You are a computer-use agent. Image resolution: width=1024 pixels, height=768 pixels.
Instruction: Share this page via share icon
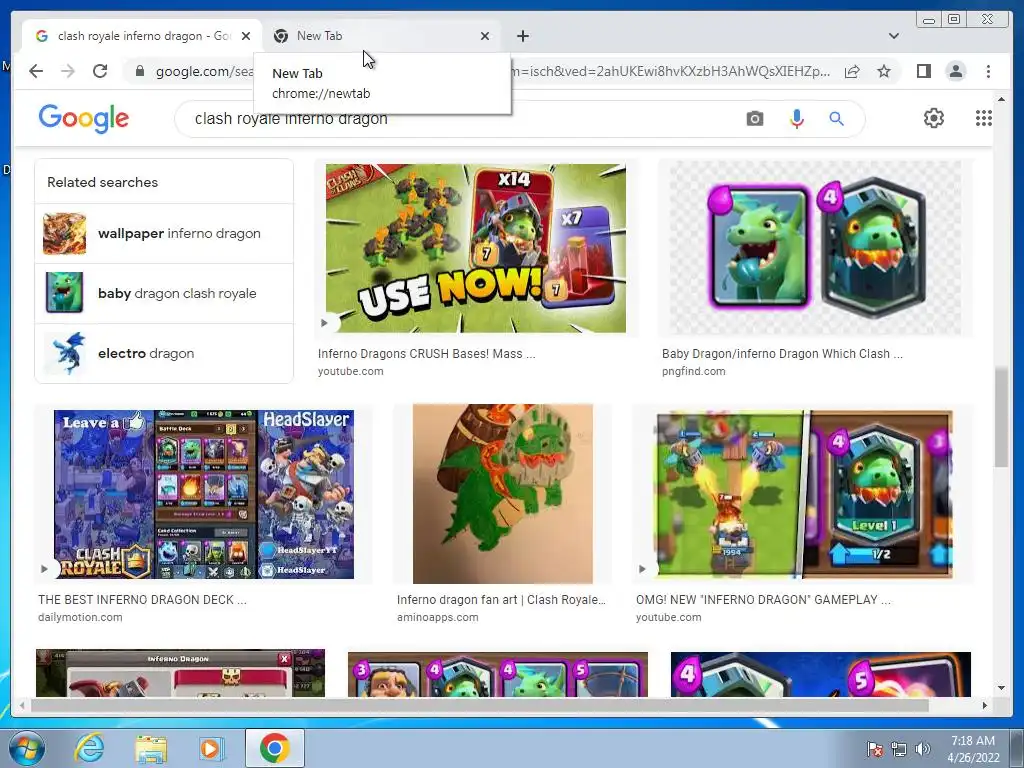click(x=852, y=71)
